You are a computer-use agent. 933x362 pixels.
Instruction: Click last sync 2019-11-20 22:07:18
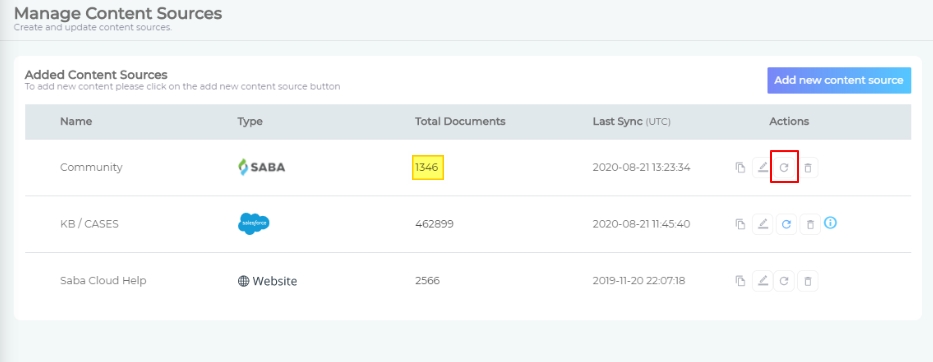pos(639,280)
